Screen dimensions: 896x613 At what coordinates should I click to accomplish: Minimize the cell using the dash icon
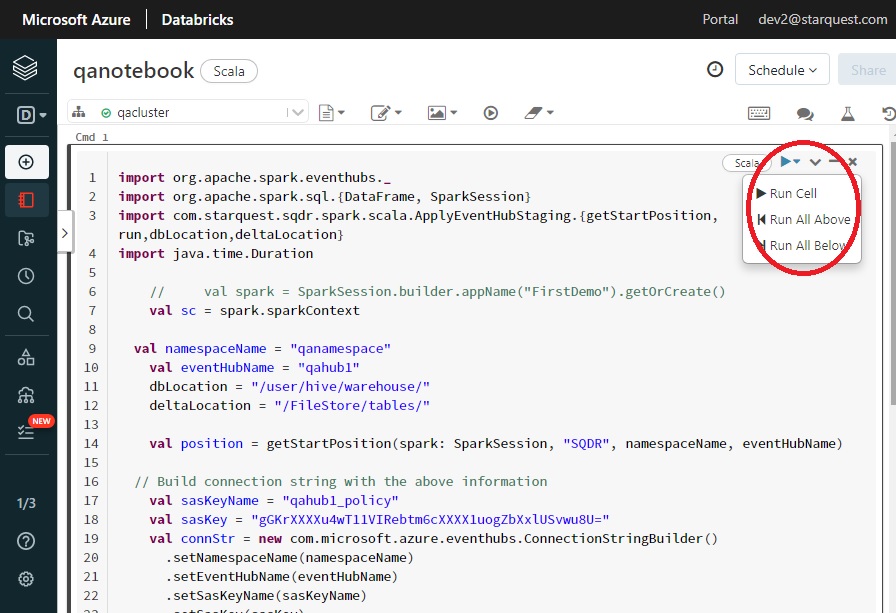tap(834, 161)
